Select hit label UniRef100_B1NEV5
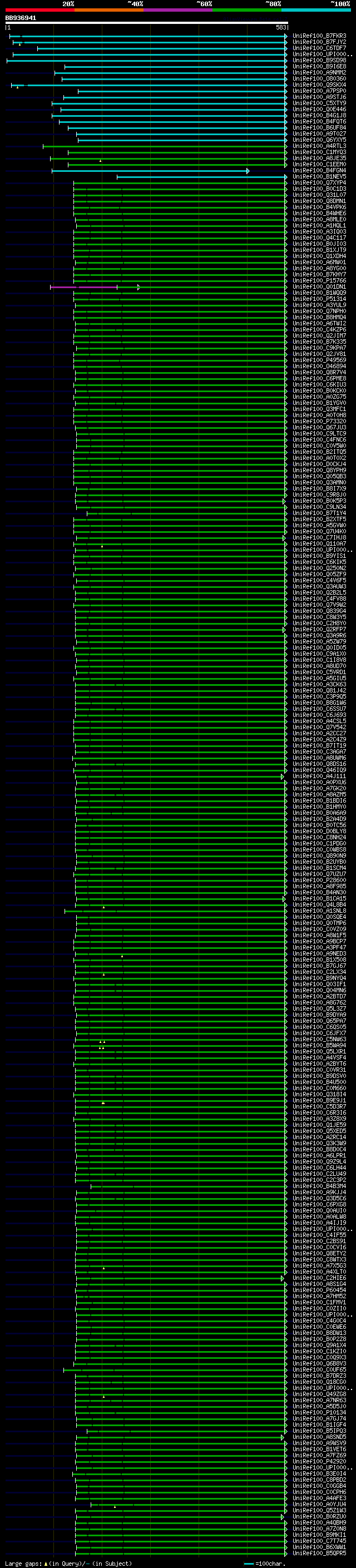This screenshot has height=1568, width=356. point(319,176)
